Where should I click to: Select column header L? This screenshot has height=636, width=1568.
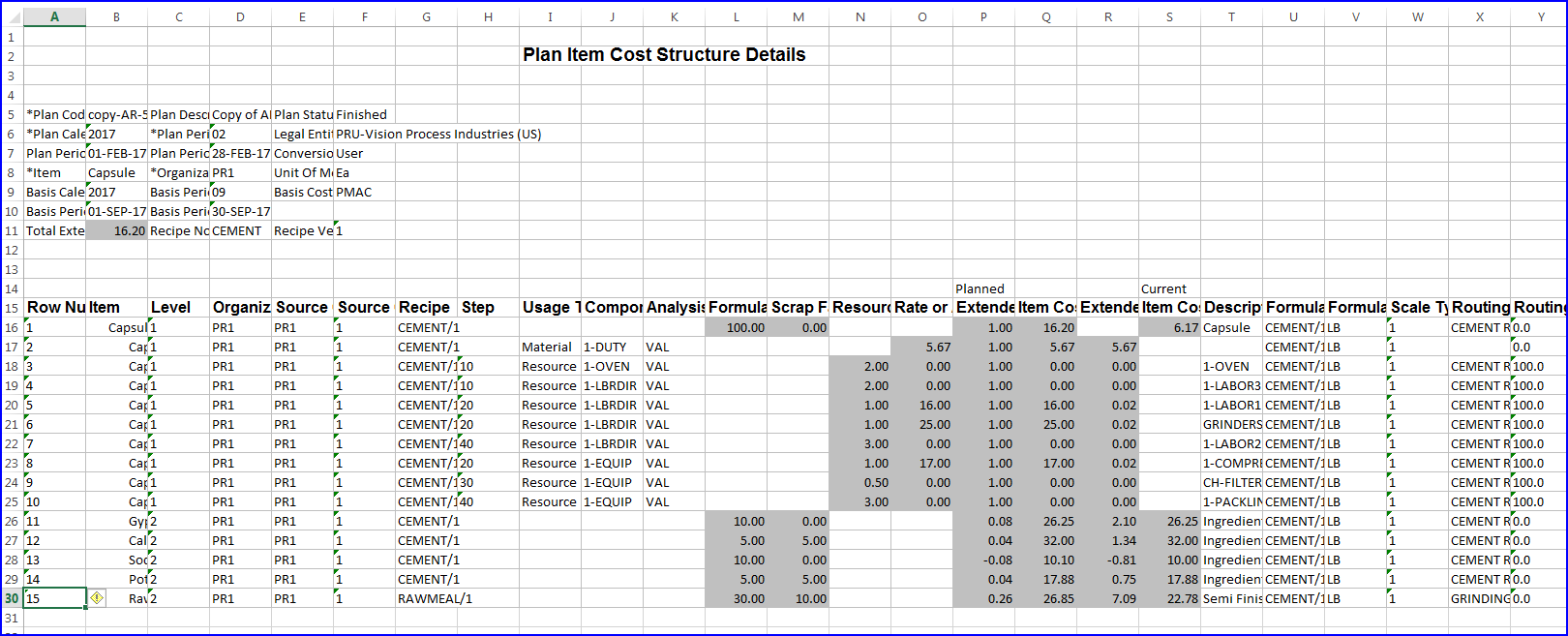tap(736, 17)
